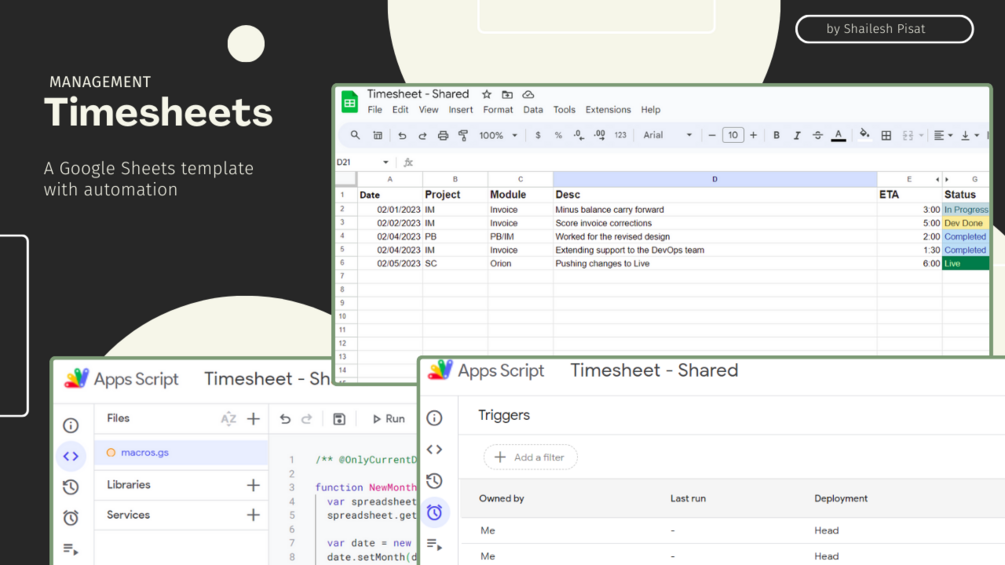
Task: Open the Arial font dropdown
Action: (x=667, y=135)
